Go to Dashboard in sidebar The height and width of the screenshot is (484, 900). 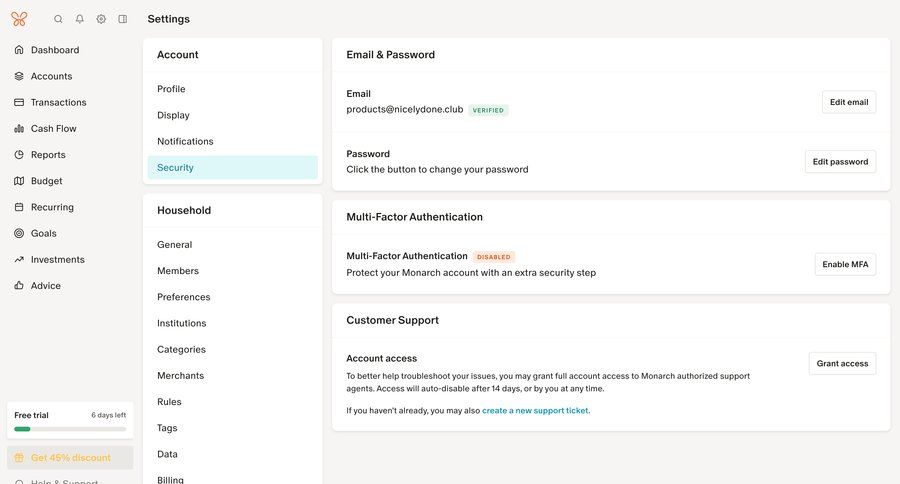pos(55,50)
